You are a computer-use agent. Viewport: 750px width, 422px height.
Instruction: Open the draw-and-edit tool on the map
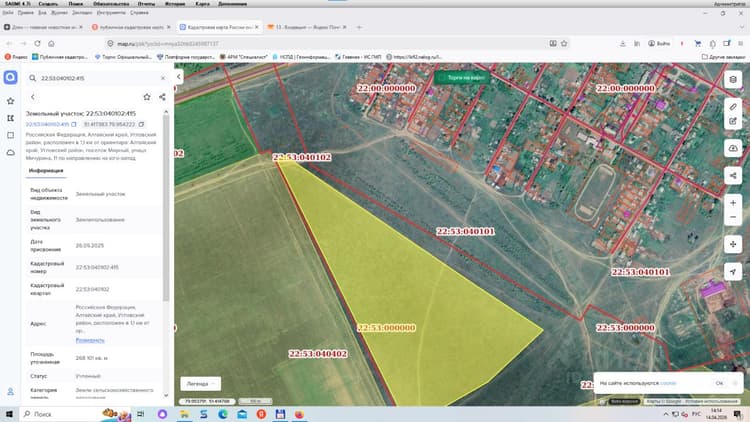click(x=733, y=122)
